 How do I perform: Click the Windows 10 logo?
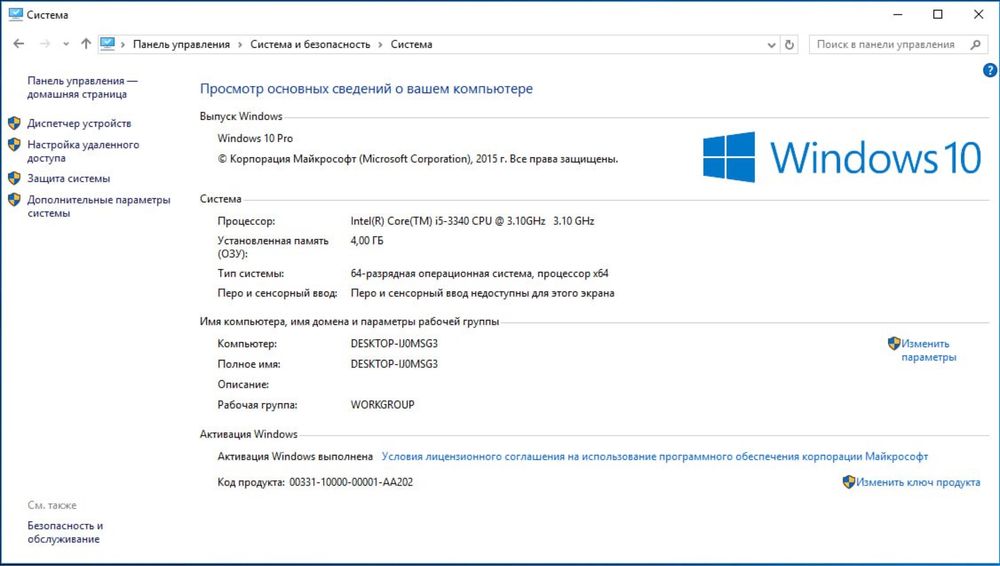coord(842,157)
